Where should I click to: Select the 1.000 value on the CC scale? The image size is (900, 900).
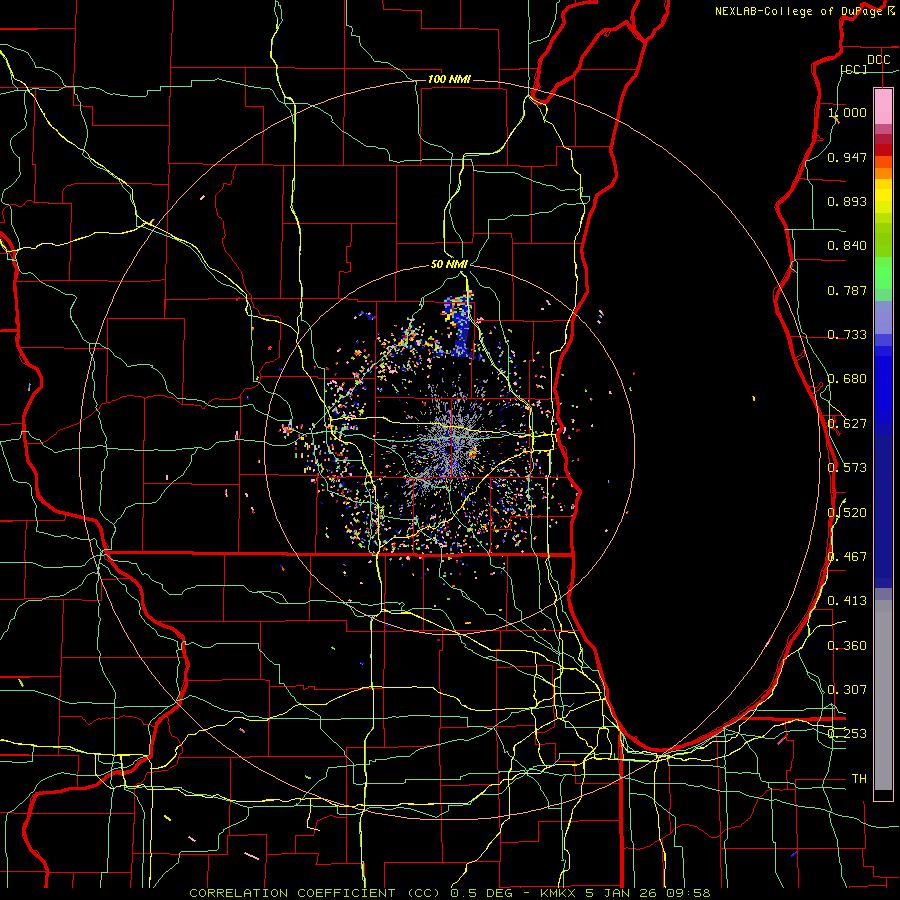pos(847,112)
